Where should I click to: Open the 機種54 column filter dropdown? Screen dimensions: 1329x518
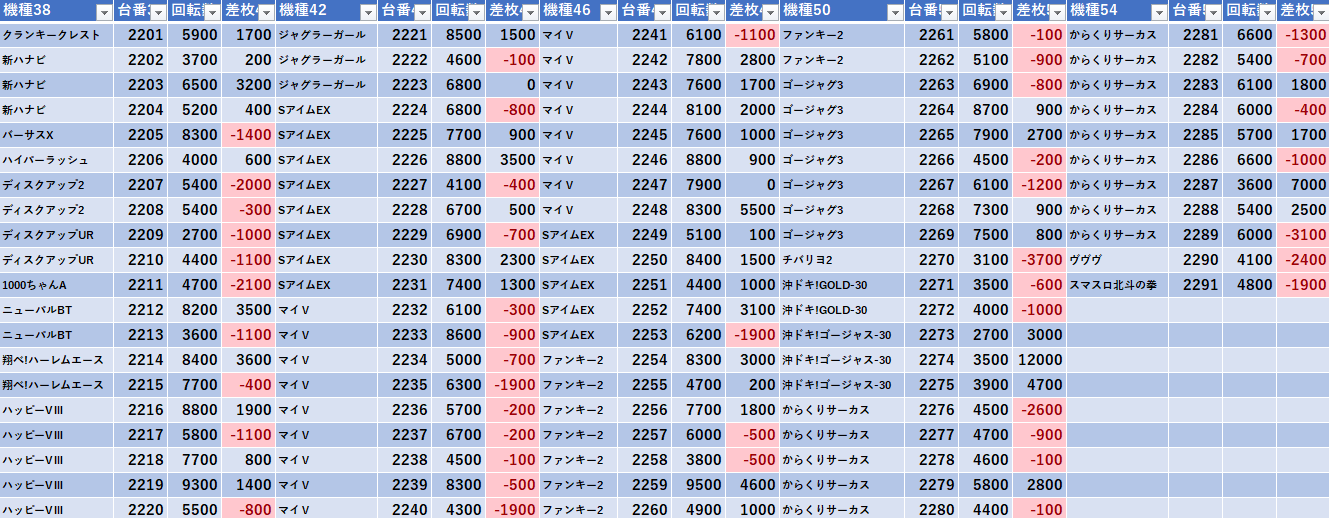tap(1158, 12)
